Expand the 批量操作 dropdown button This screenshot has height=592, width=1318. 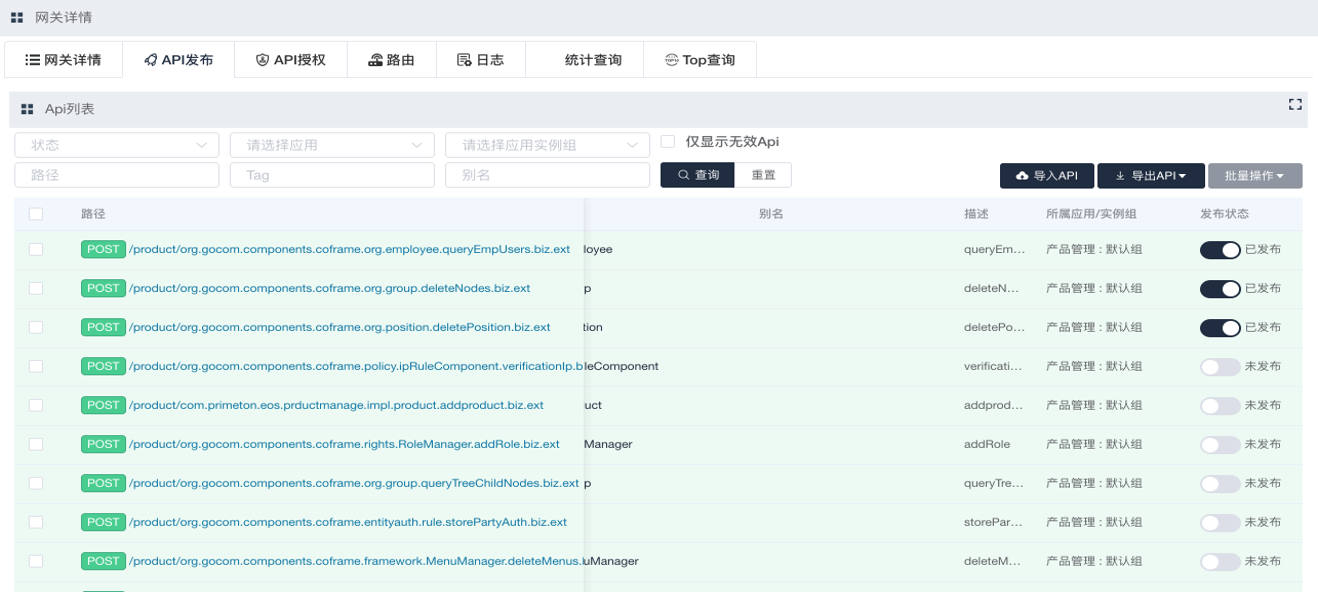(x=1254, y=176)
